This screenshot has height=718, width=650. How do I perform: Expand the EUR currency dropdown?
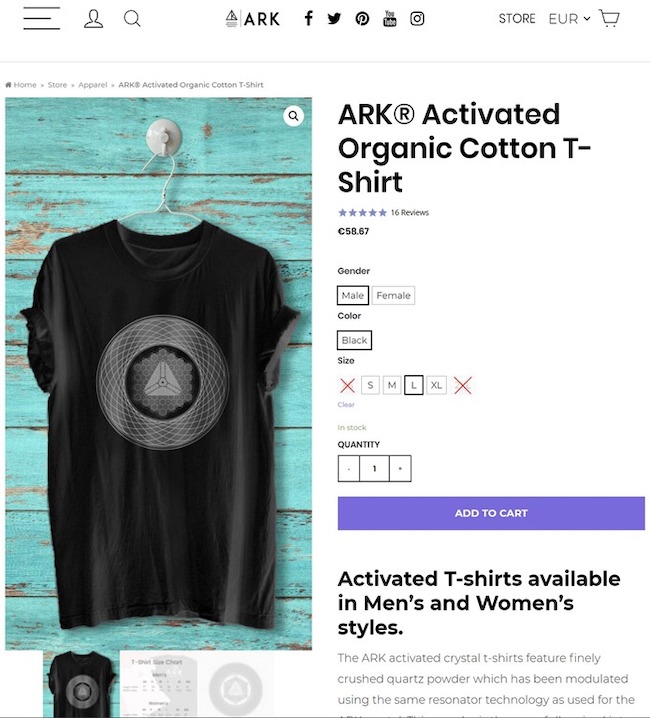tap(569, 19)
